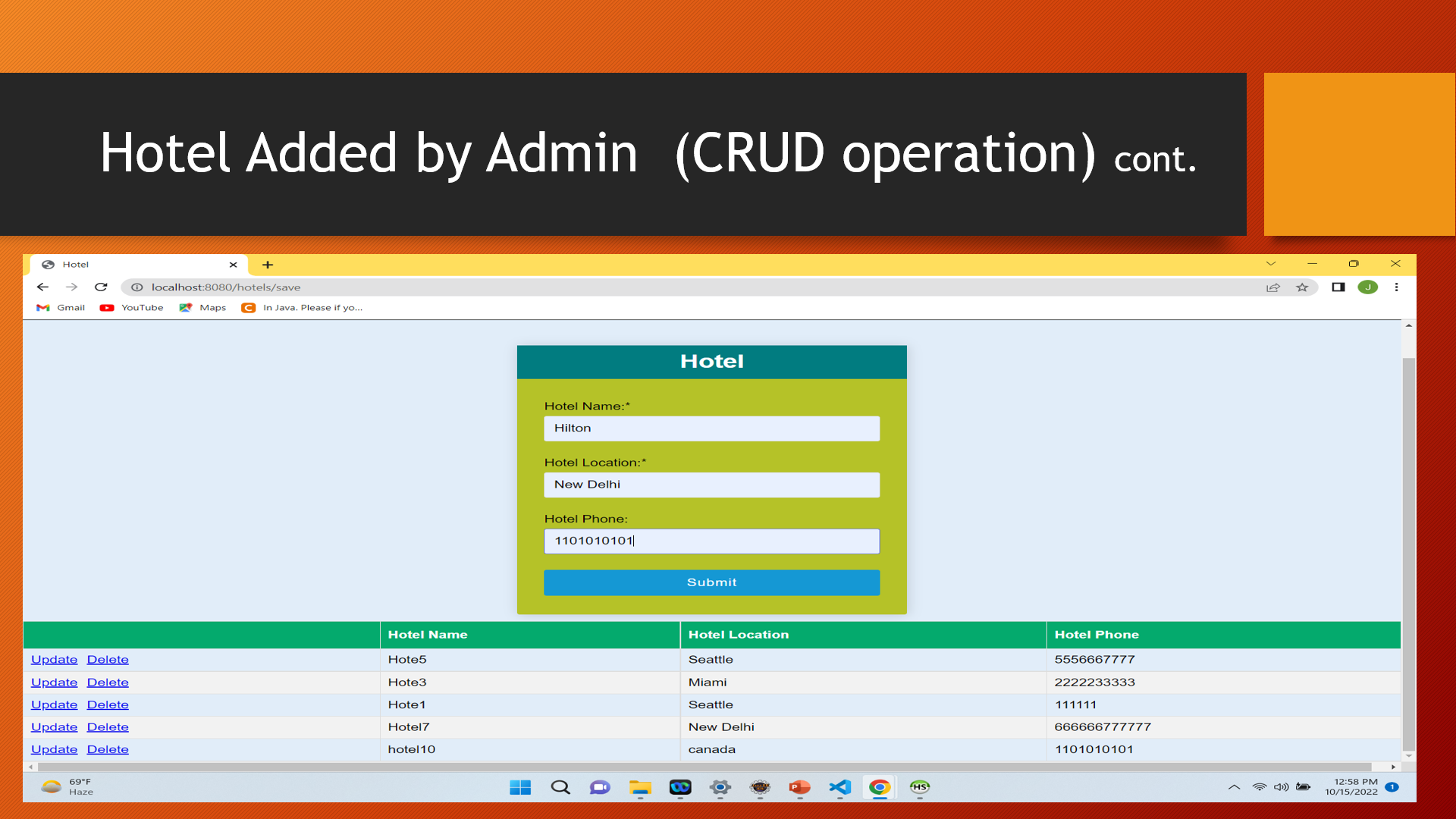The height and width of the screenshot is (819, 1456).
Task: Delete the Hotel7 New Delhi row
Action: 108,727
